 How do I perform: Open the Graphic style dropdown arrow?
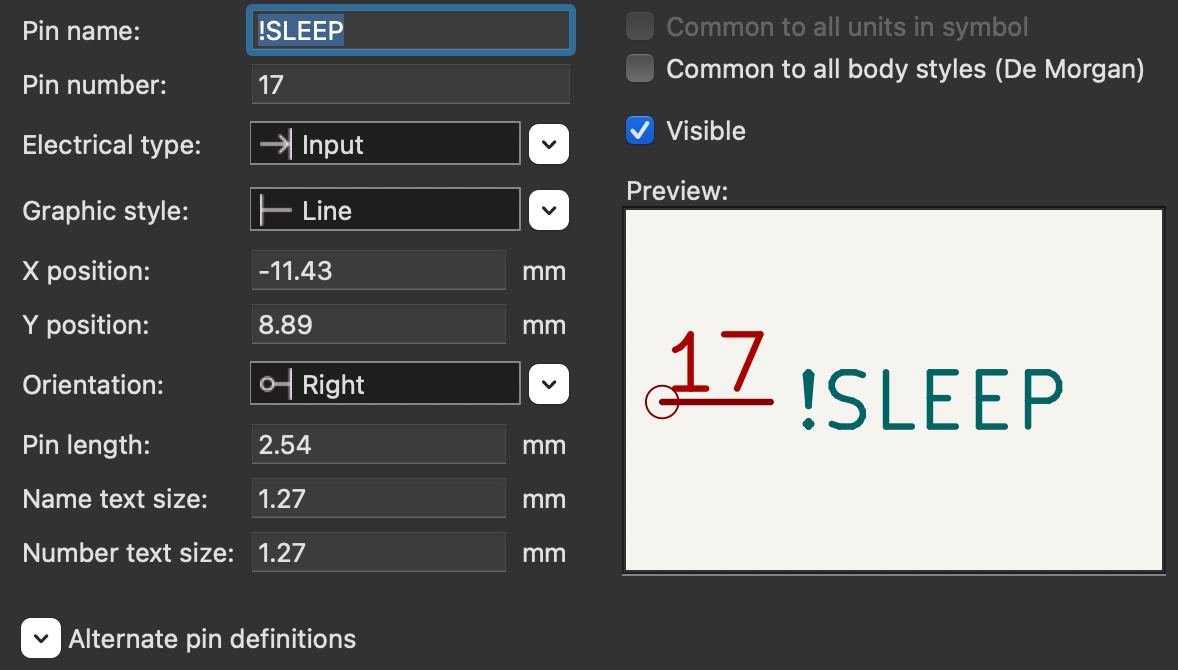pos(548,211)
